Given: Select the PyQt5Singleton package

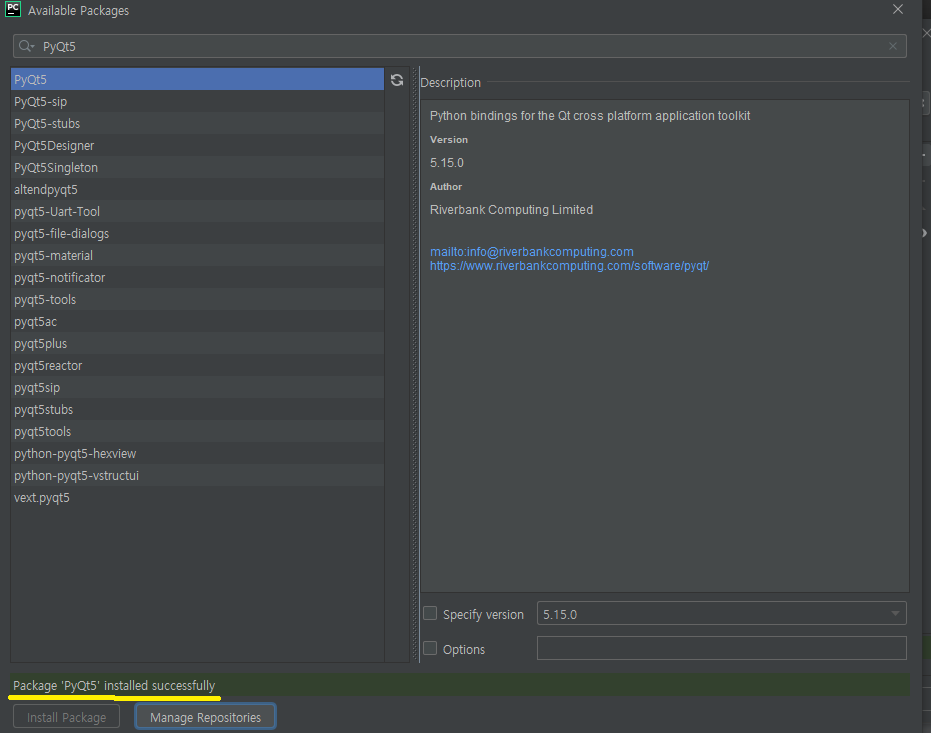Looking at the screenshot, I should point(197,167).
